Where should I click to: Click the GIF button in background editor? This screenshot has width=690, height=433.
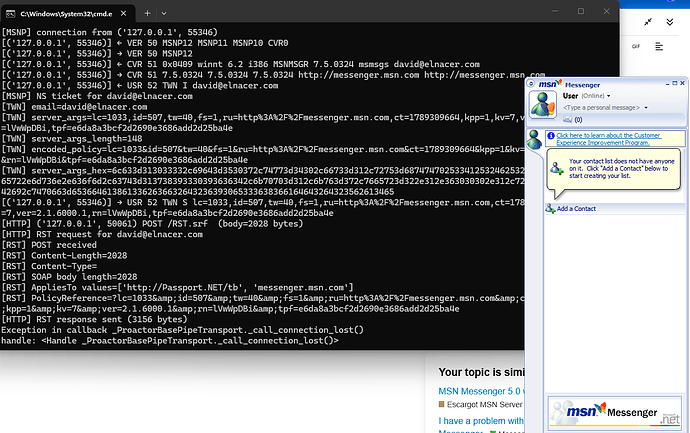pos(636,46)
